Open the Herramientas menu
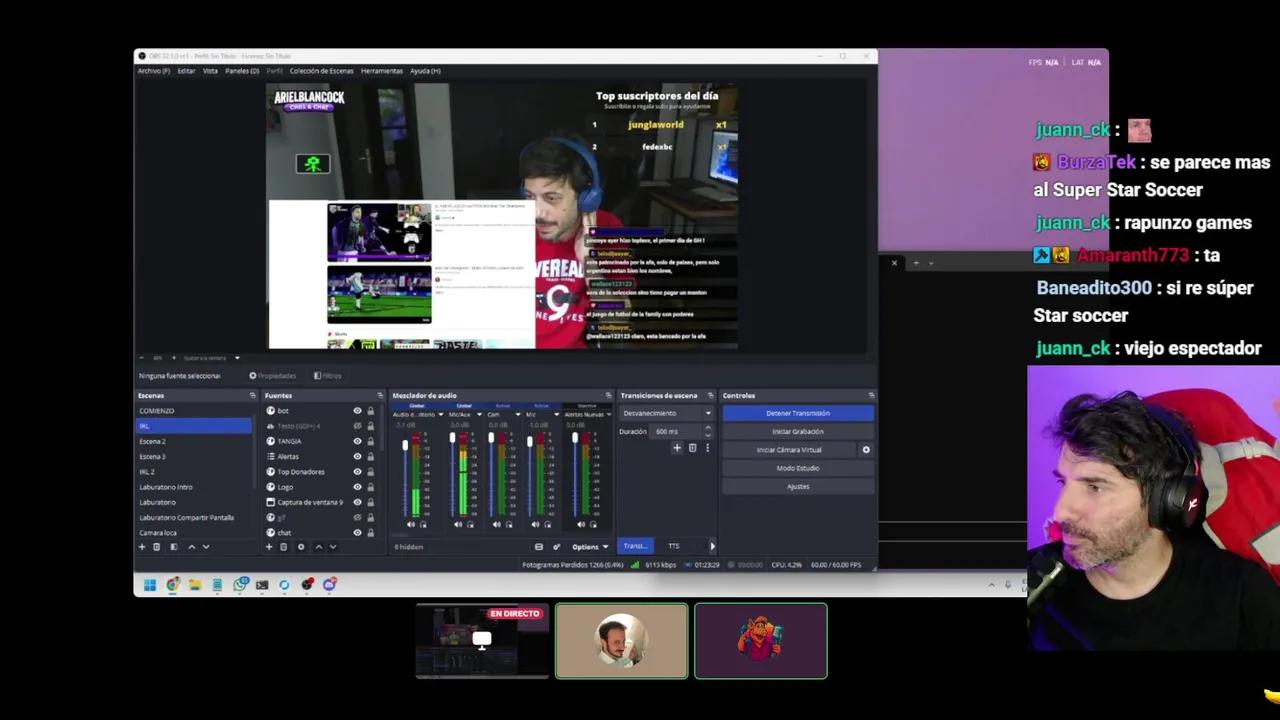1280x720 pixels. pyautogui.click(x=382, y=71)
